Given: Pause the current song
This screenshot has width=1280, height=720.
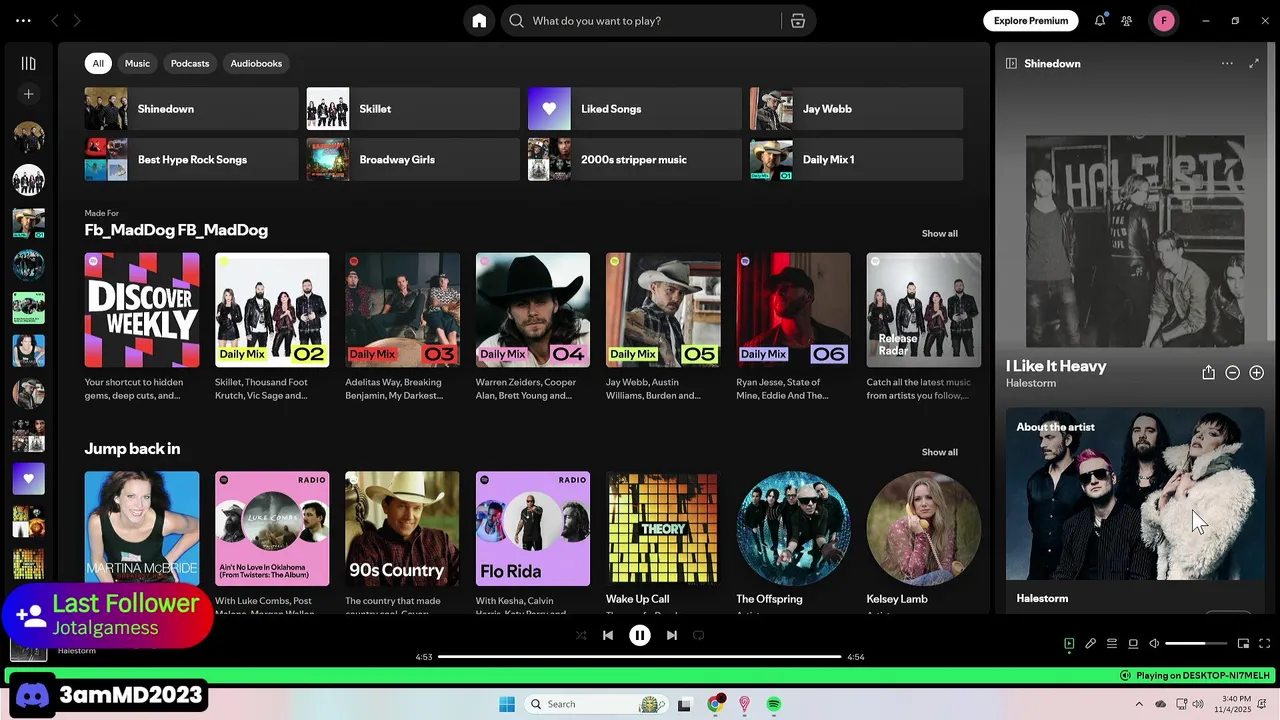Looking at the screenshot, I should point(640,635).
